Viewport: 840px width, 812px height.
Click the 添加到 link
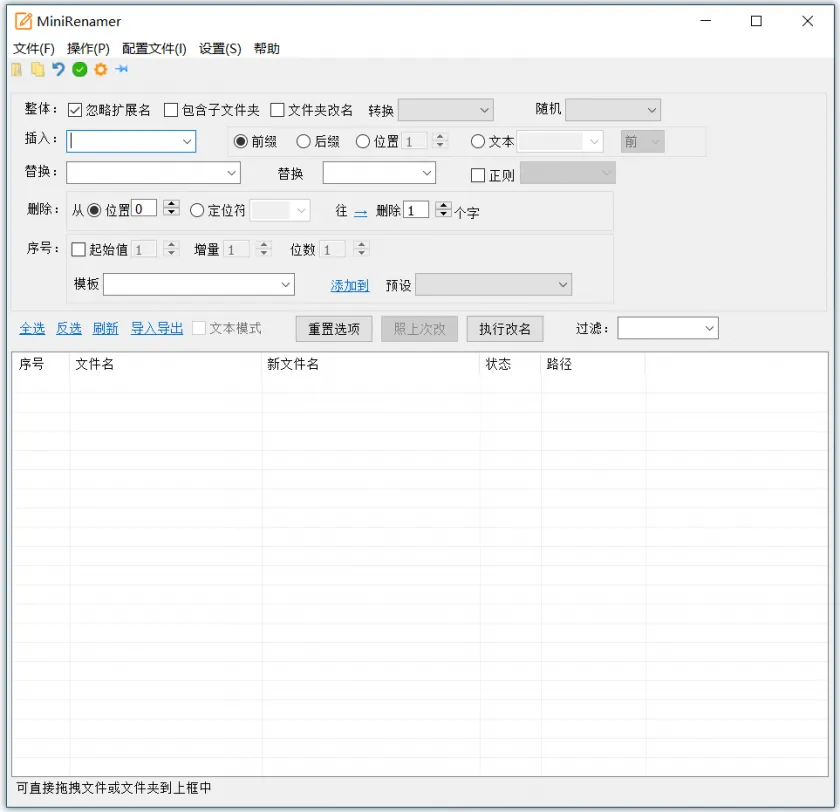click(350, 285)
